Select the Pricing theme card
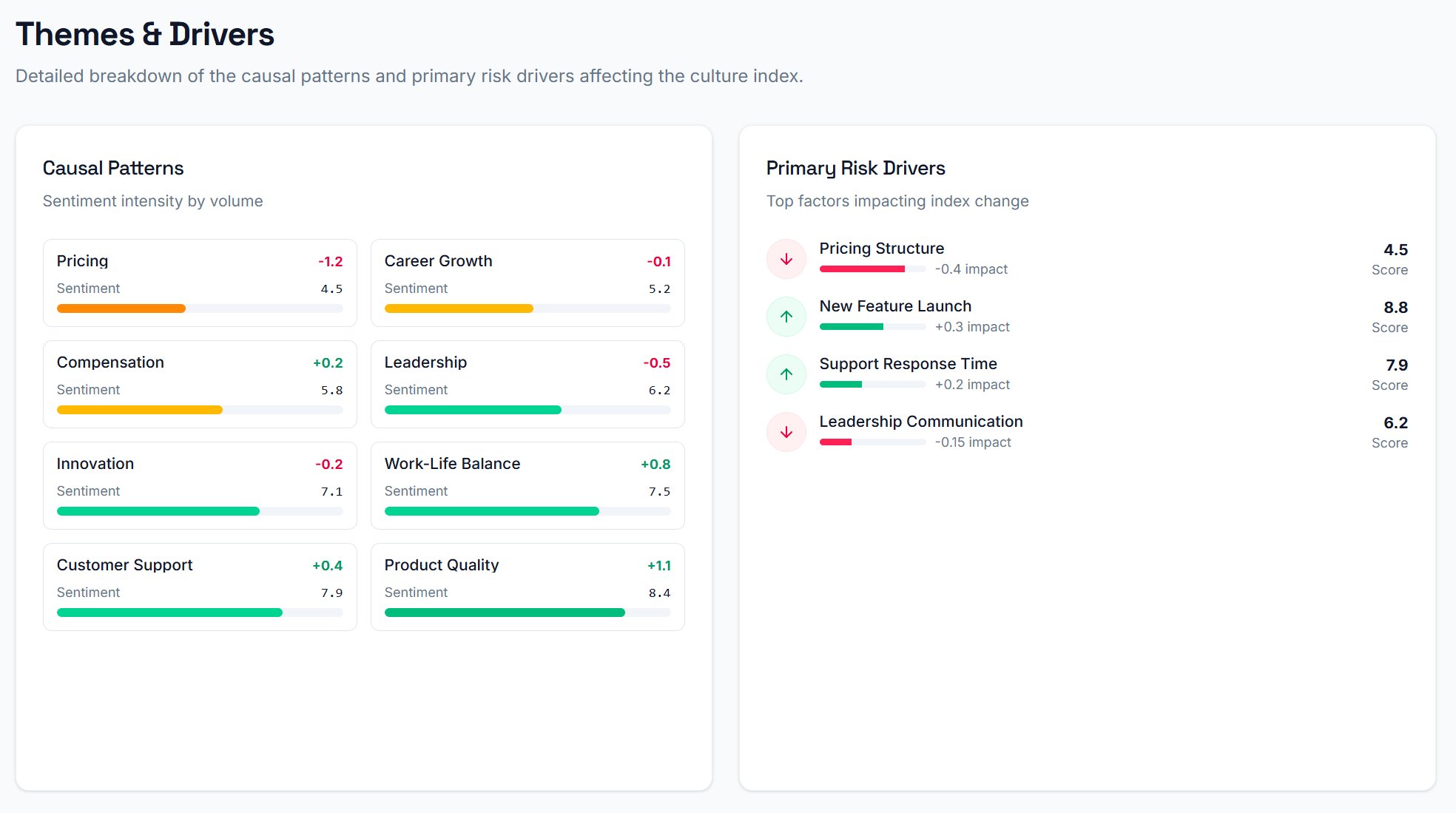The width and height of the screenshot is (1456, 813). point(200,283)
